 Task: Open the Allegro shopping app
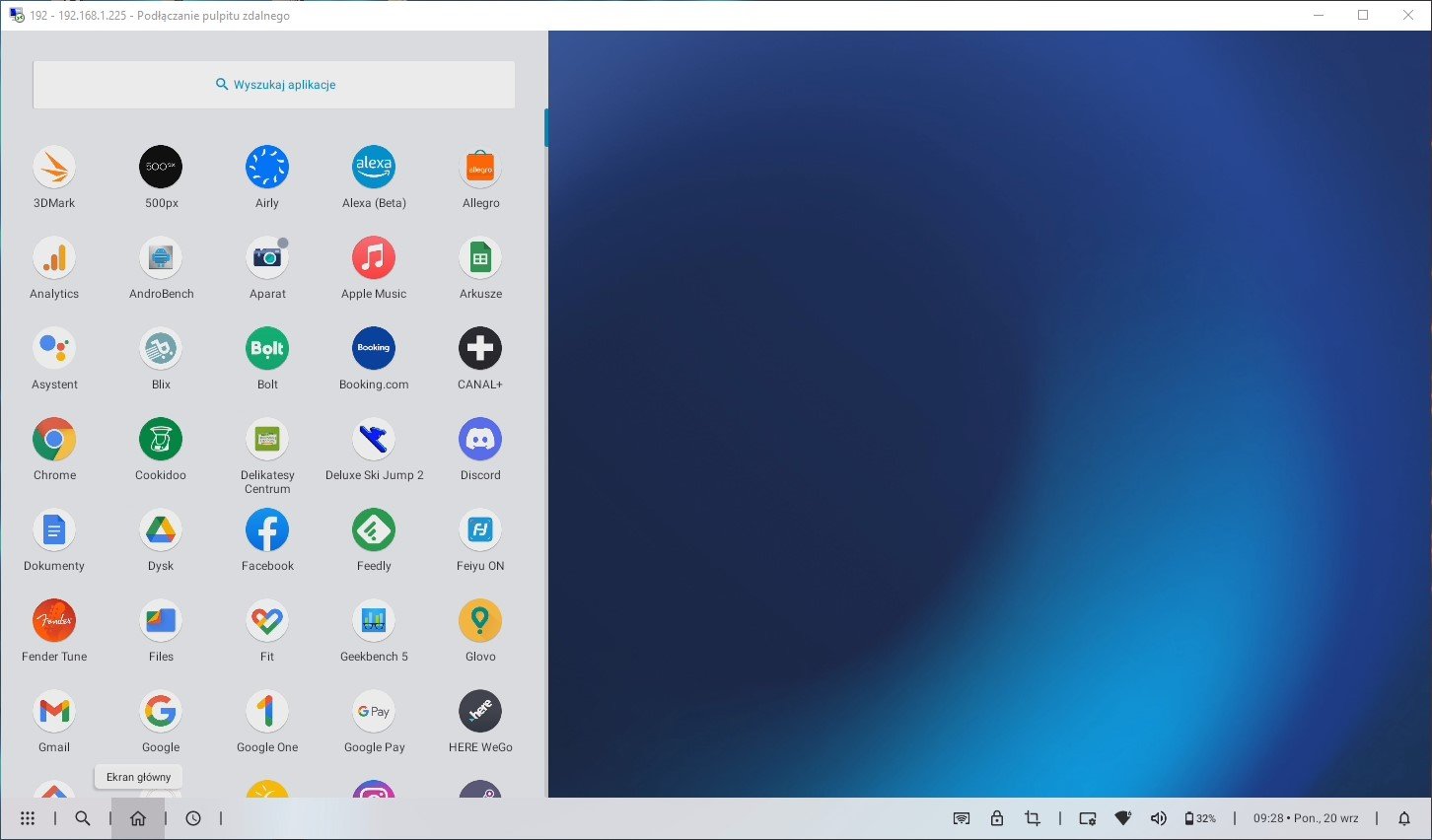click(480, 167)
